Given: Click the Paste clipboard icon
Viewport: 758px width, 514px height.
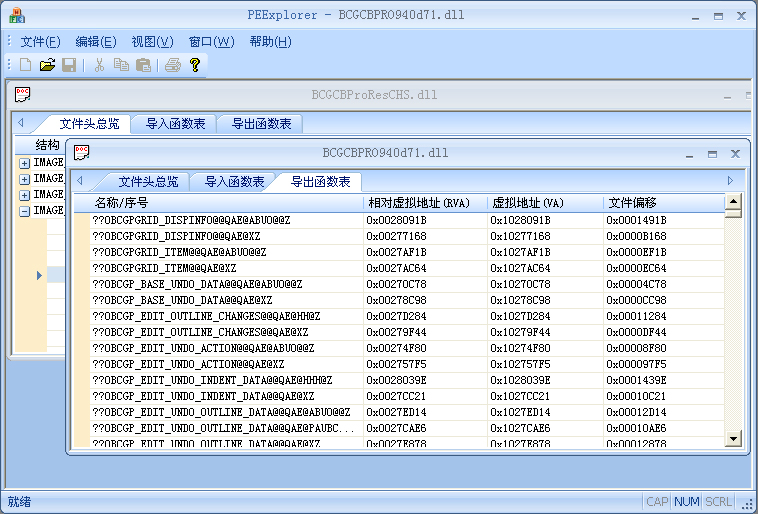Looking at the screenshot, I should pyautogui.click(x=143, y=65).
